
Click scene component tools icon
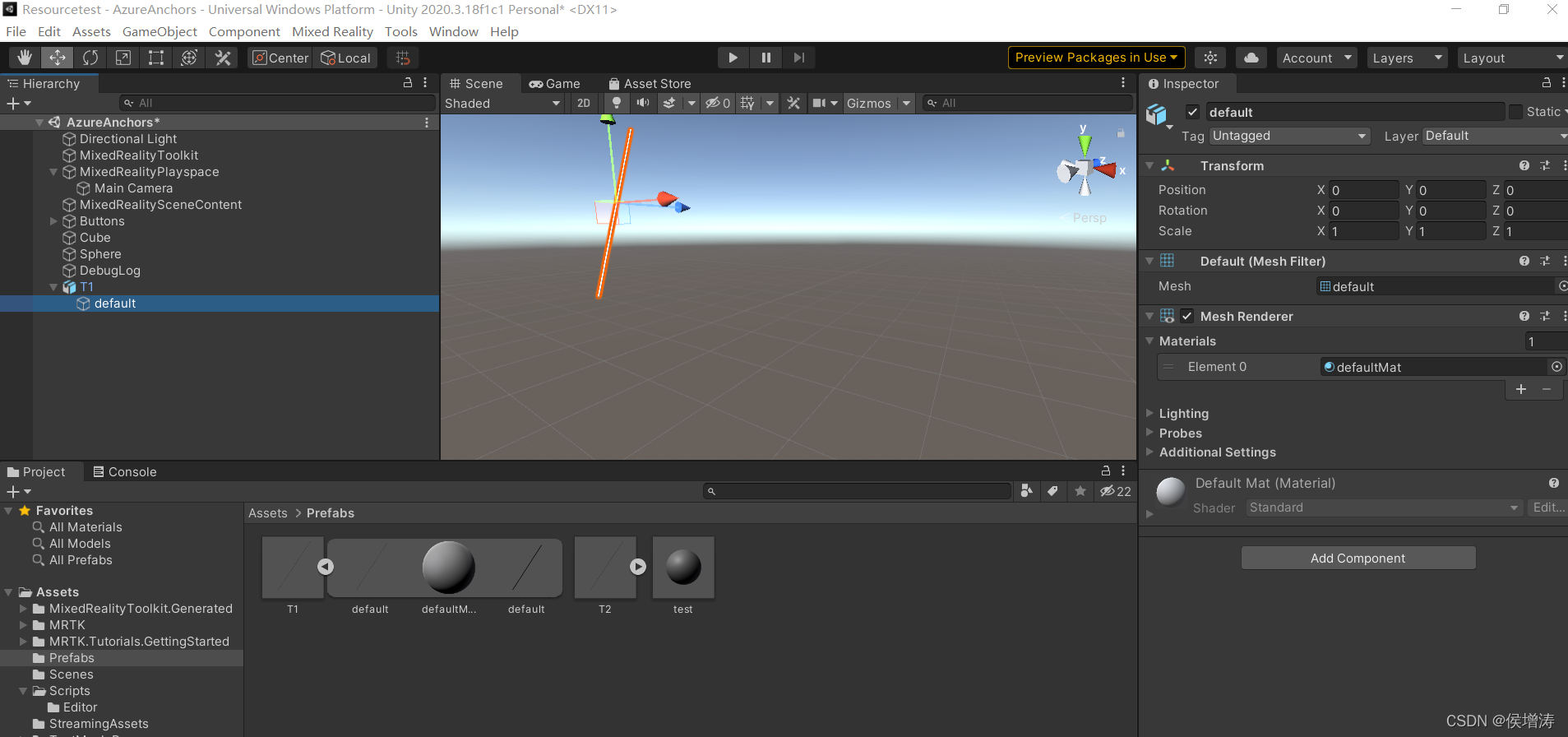793,103
